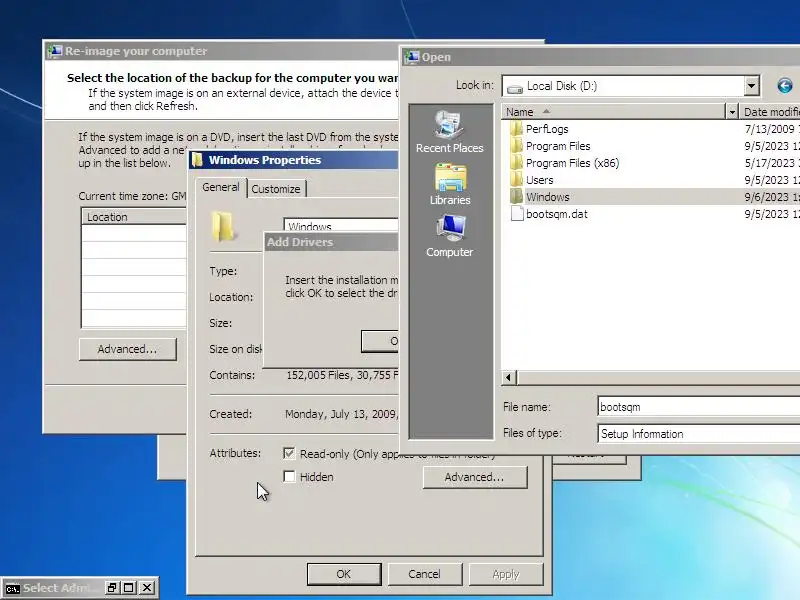This screenshot has width=800, height=600.
Task: Click the Open dialog title bar icon
Action: click(412, 57)
